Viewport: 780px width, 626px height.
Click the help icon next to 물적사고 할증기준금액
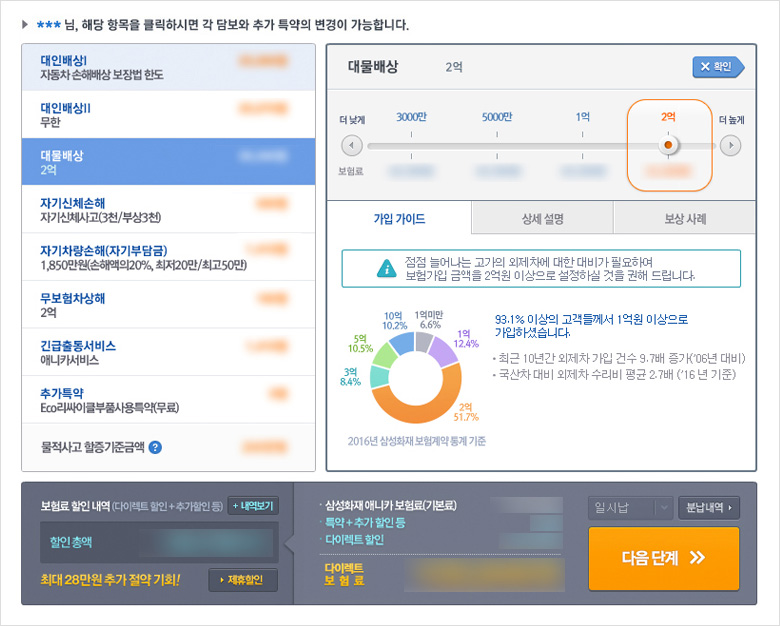click(155, 447)
